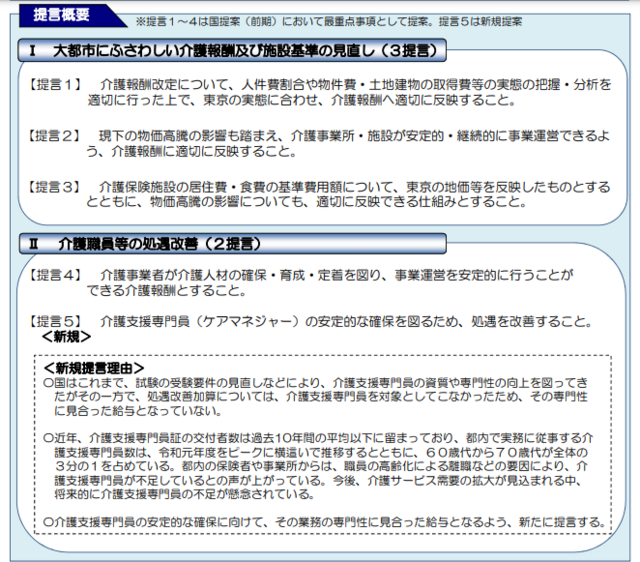Viewport: 640px width, 562px height.
Task: Click the 【提言2】 label
Action: (x=56, y=135)
